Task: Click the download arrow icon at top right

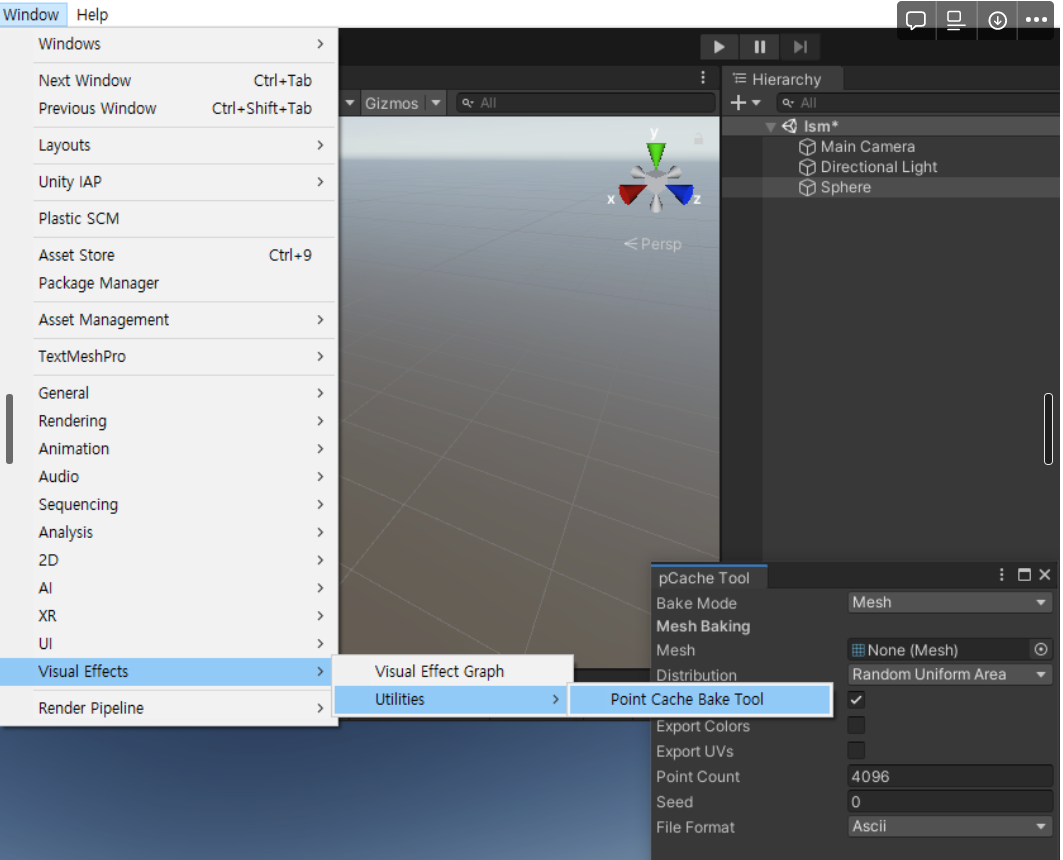Action: [997, 20]
